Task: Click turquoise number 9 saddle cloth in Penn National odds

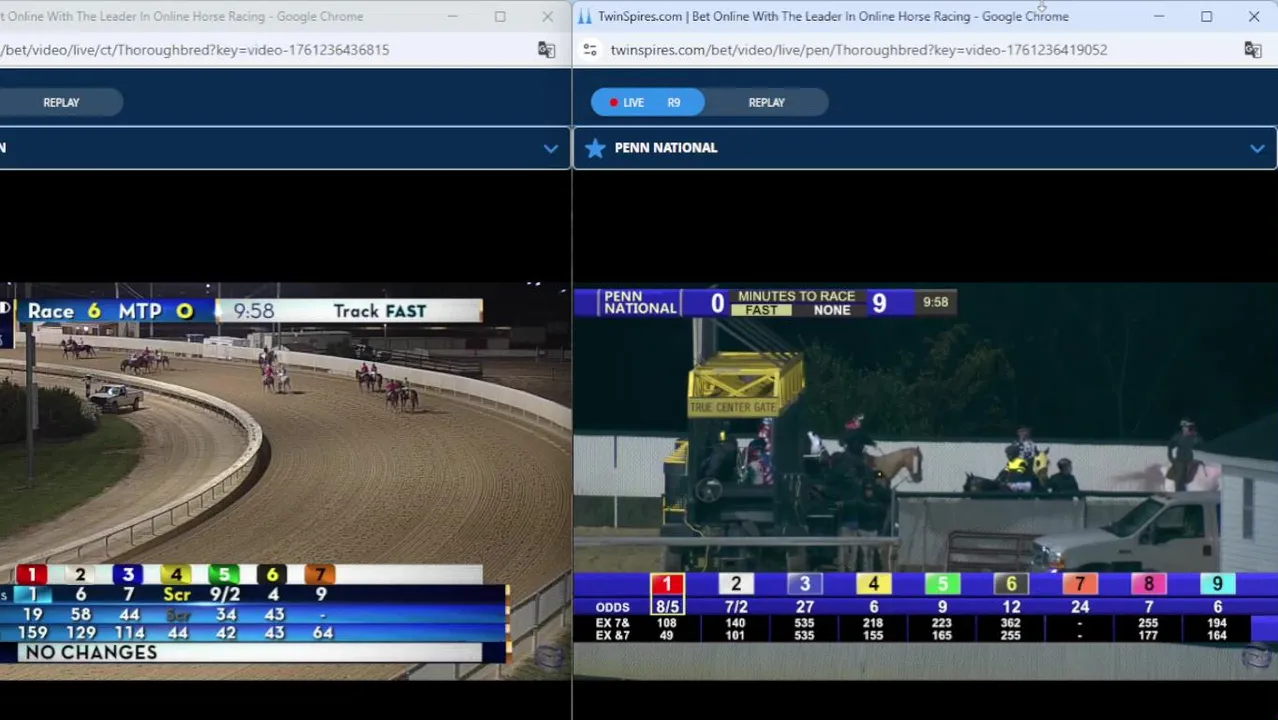Action: click(x=1217, y=585)
